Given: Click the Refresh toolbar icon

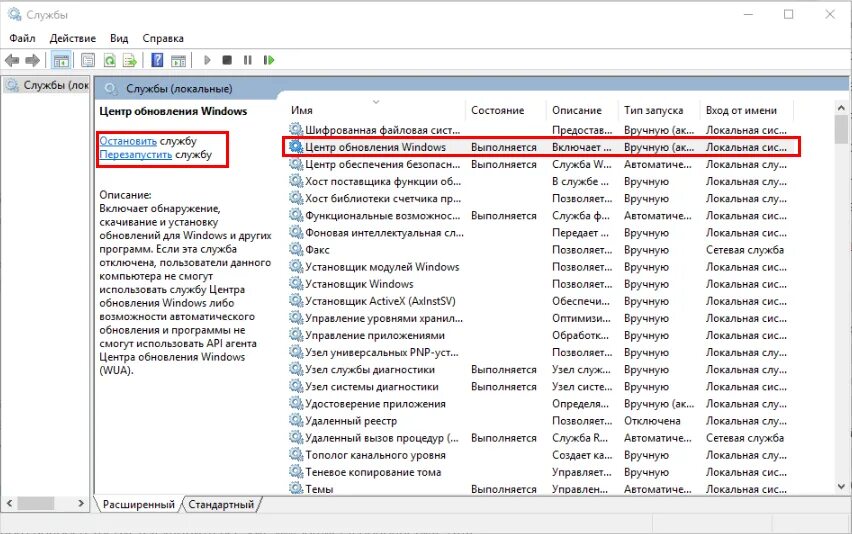Looking at the screenshot, I should [109, 60].
